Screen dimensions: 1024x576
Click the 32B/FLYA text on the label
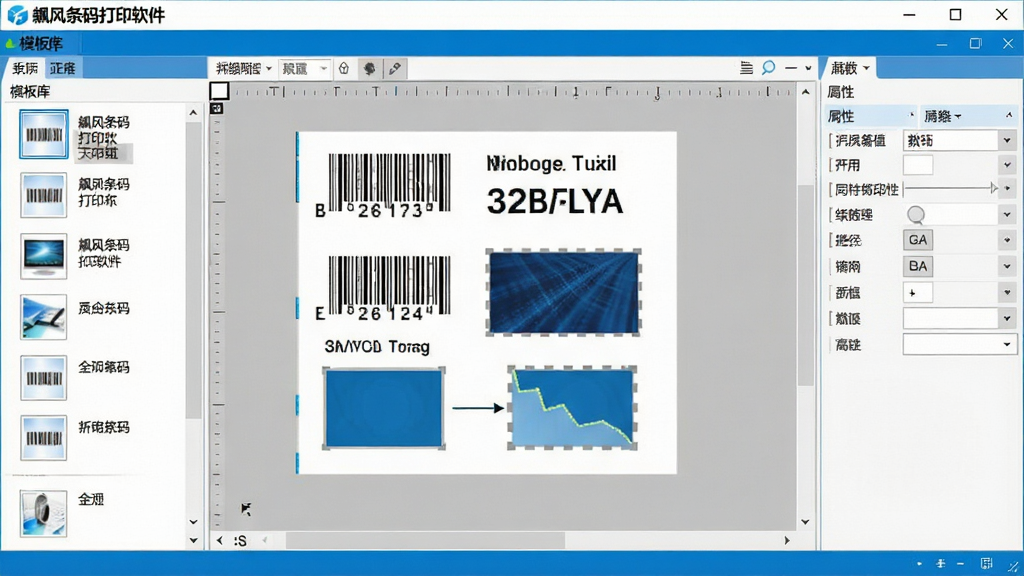pos(554,201)
